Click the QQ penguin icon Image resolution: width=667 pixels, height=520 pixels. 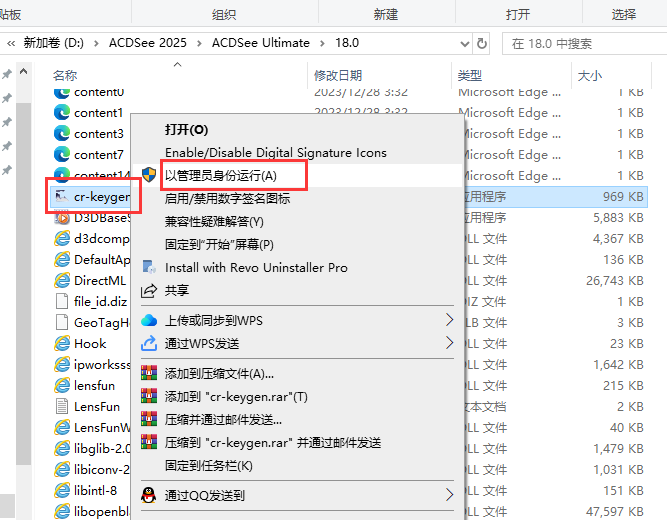[148, 495]
